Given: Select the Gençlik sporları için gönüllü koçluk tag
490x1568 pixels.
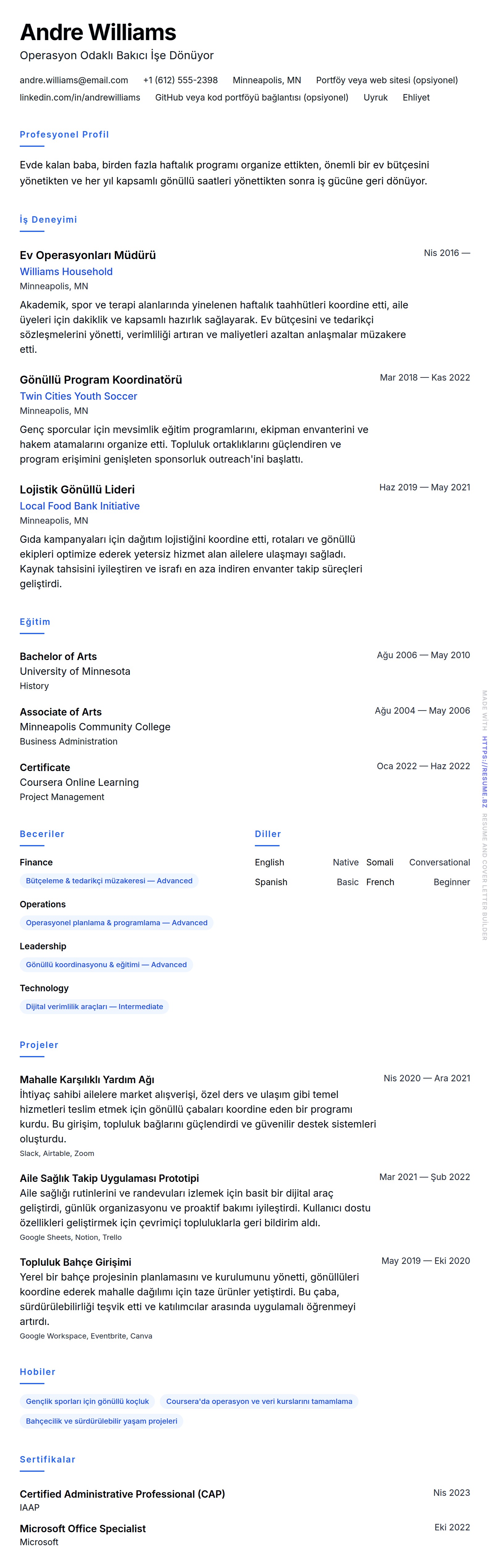Looking at the screenshot, I should pyautogui.click(x=87, y=1401).
